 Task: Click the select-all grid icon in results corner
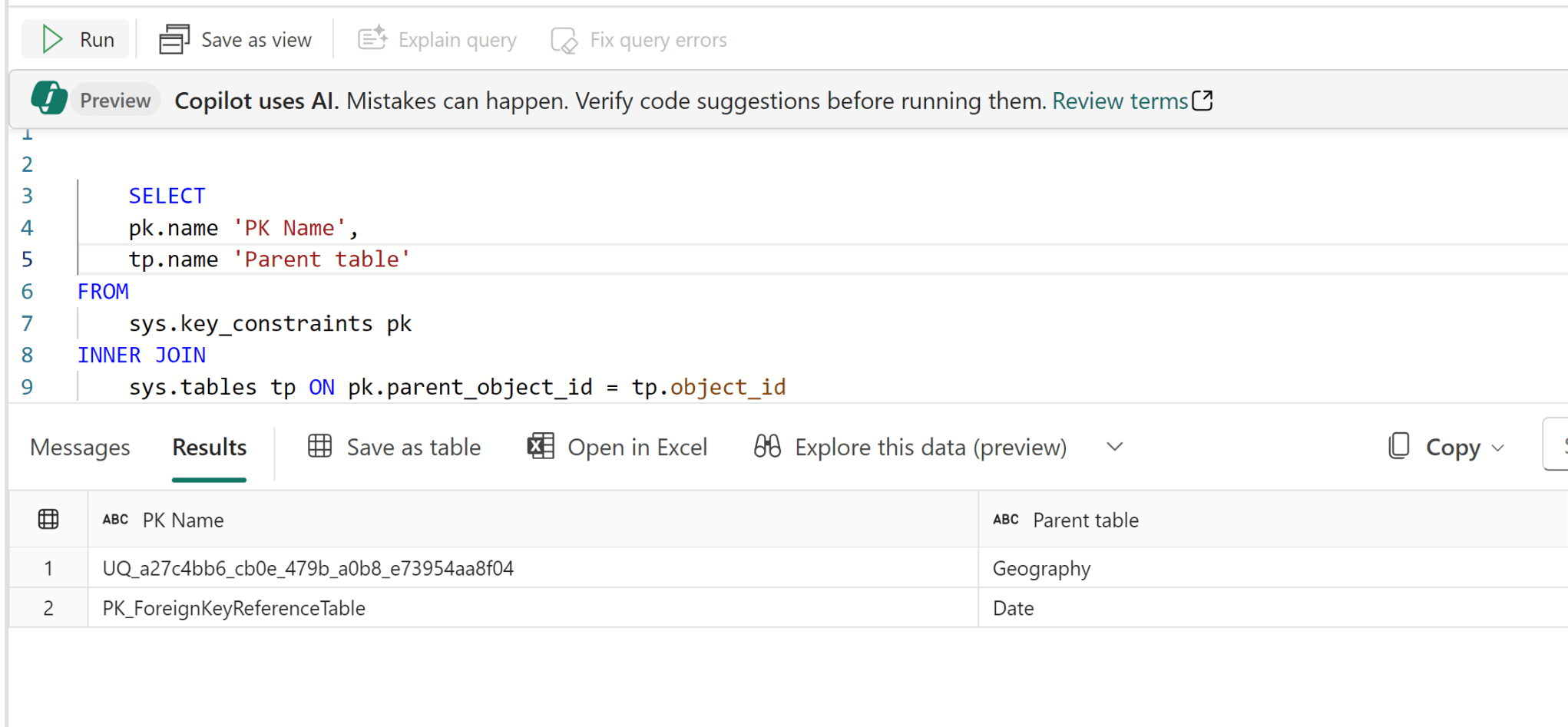click(x=48, y=519)
